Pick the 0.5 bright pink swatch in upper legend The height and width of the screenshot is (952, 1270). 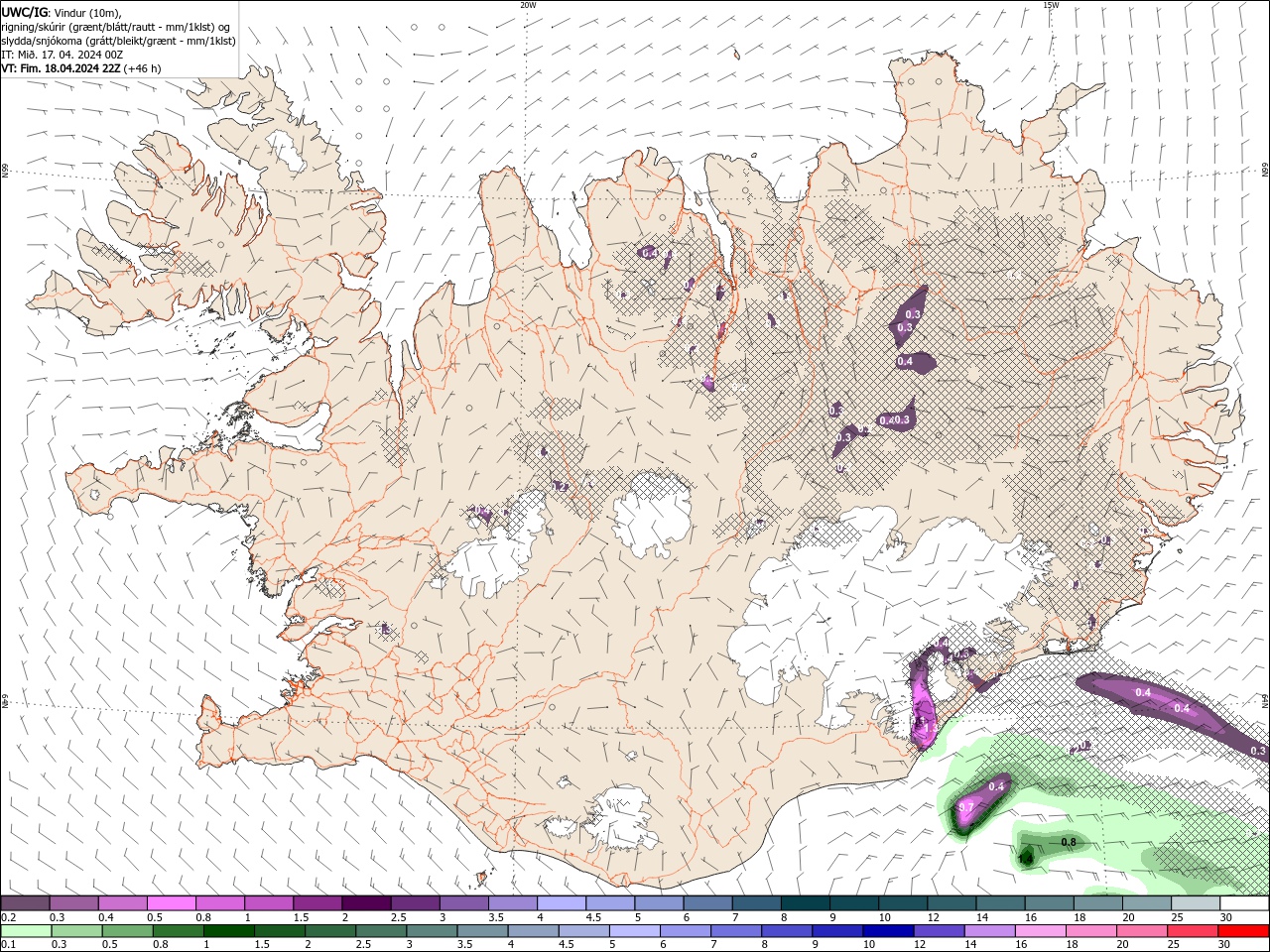(171, 903)
